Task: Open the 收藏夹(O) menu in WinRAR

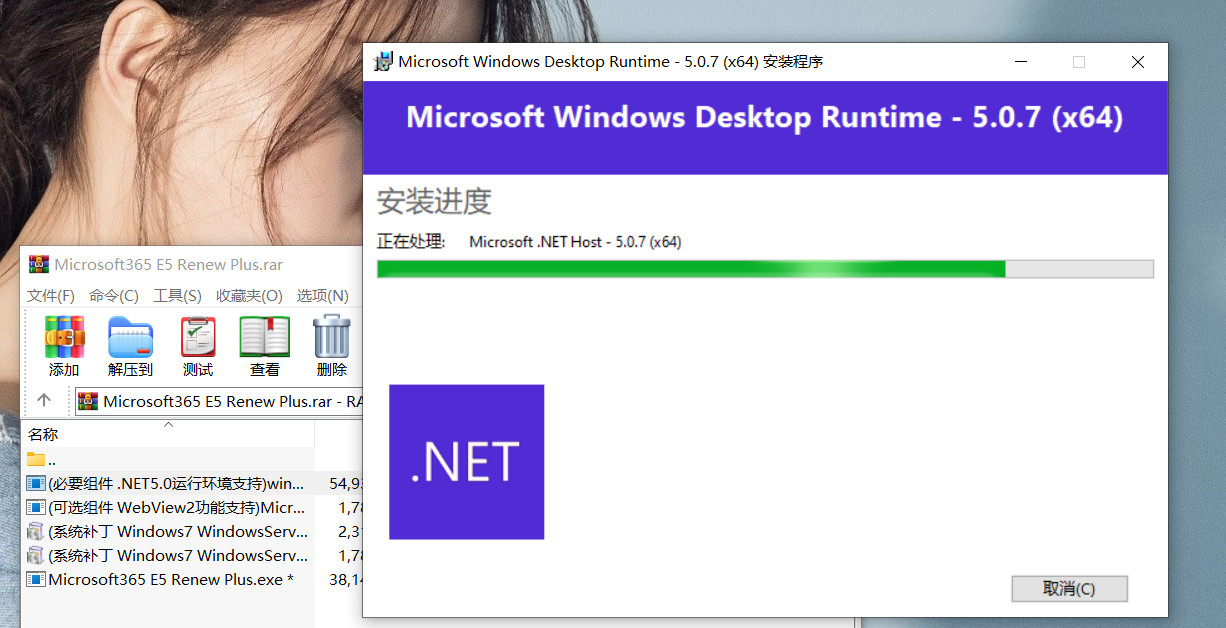Action: [249, 295]
